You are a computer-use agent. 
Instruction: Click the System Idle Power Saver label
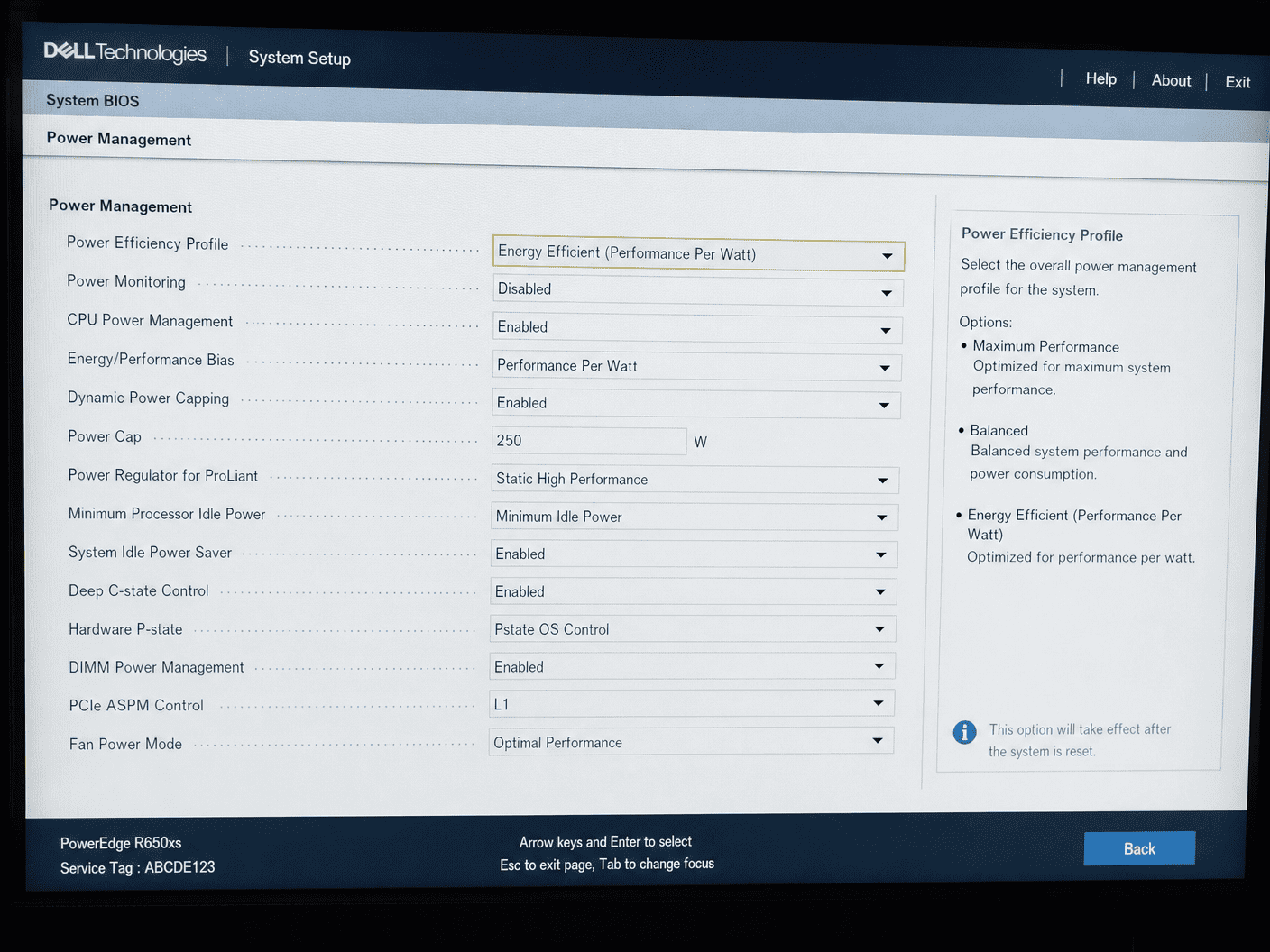point(150,553)
